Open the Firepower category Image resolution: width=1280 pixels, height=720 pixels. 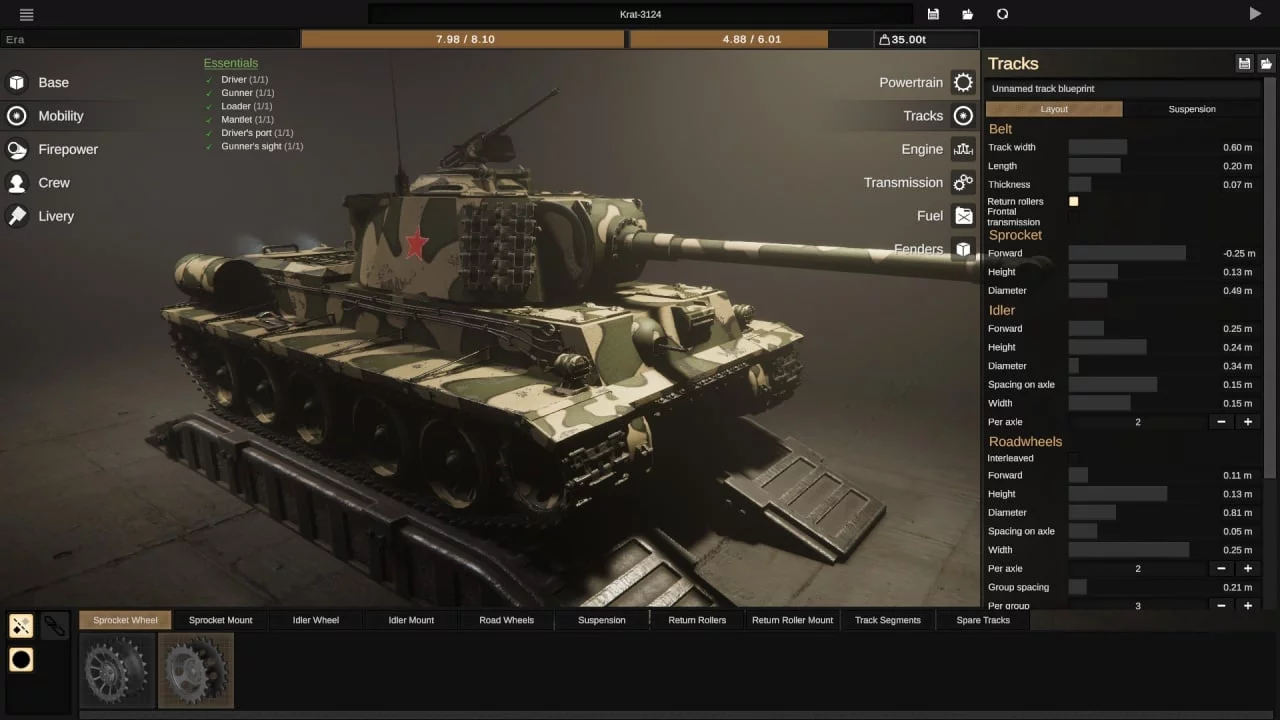coord(67,149)
